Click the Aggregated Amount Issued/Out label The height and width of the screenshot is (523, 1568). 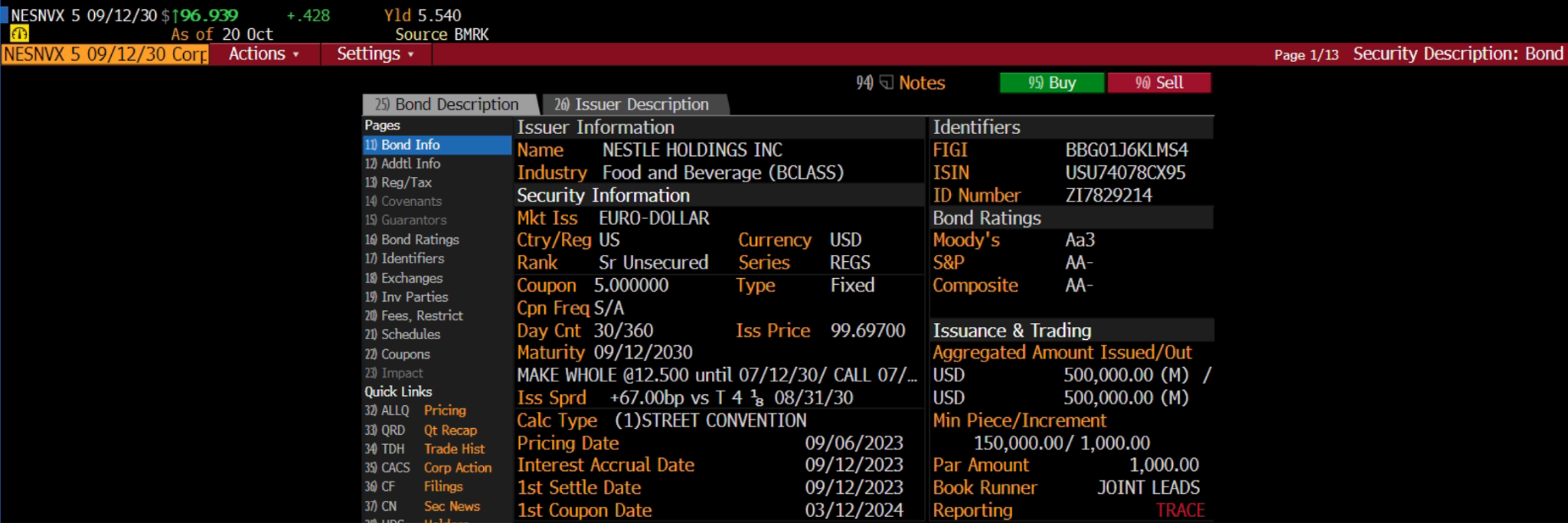click(x=1062, y=353)
